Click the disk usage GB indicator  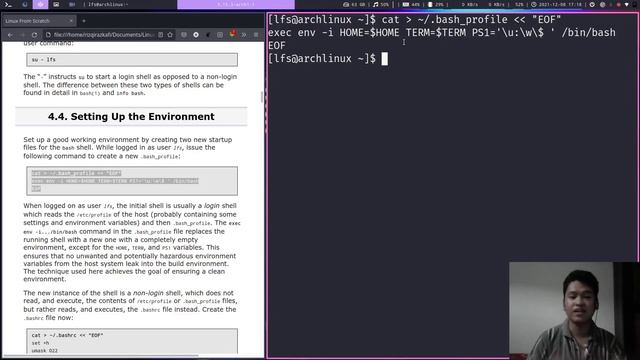click(x=354, y=4)
